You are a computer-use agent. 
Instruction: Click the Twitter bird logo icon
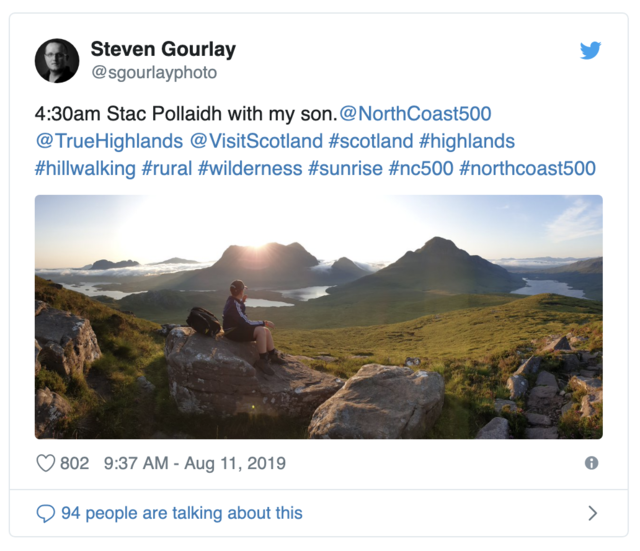590,50
